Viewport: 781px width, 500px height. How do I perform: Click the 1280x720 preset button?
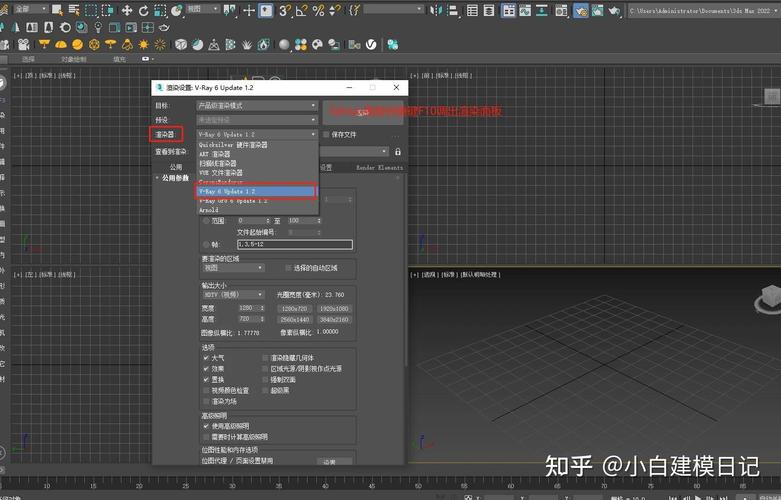(294, 309)
